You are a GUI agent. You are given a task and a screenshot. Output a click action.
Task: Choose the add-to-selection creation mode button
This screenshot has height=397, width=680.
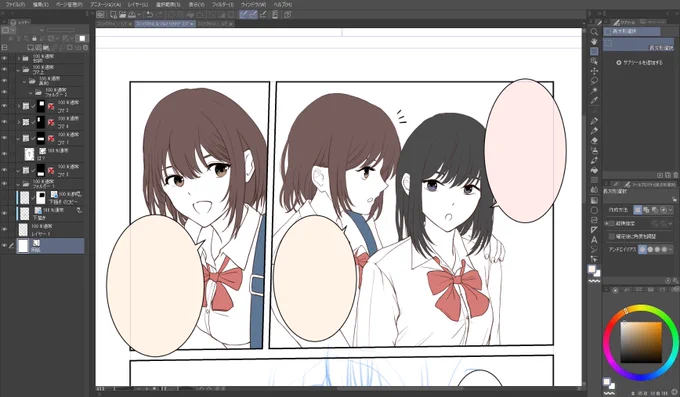646,210
